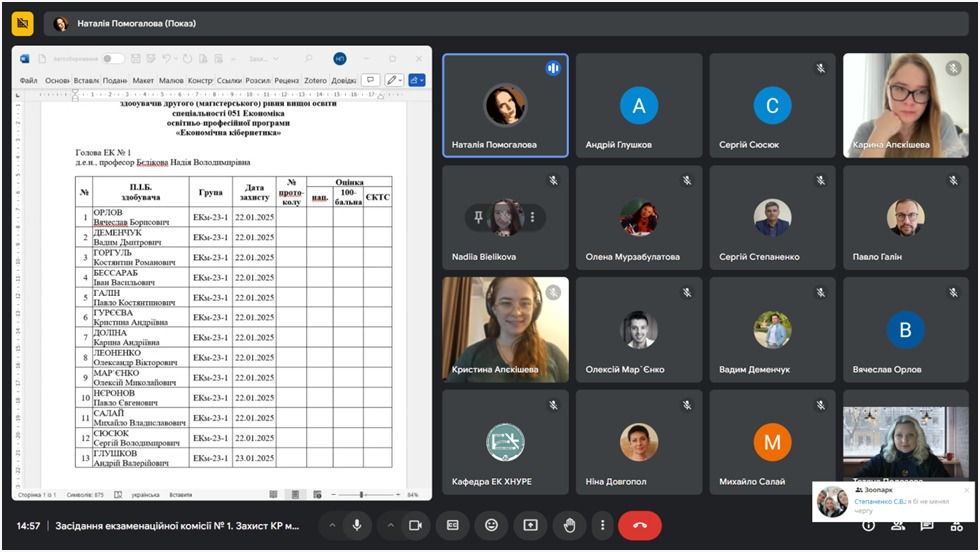Screen dimensions: 980x552
Task: Click the present screen button
Action: pyautogui.click(x=530, y=525)
